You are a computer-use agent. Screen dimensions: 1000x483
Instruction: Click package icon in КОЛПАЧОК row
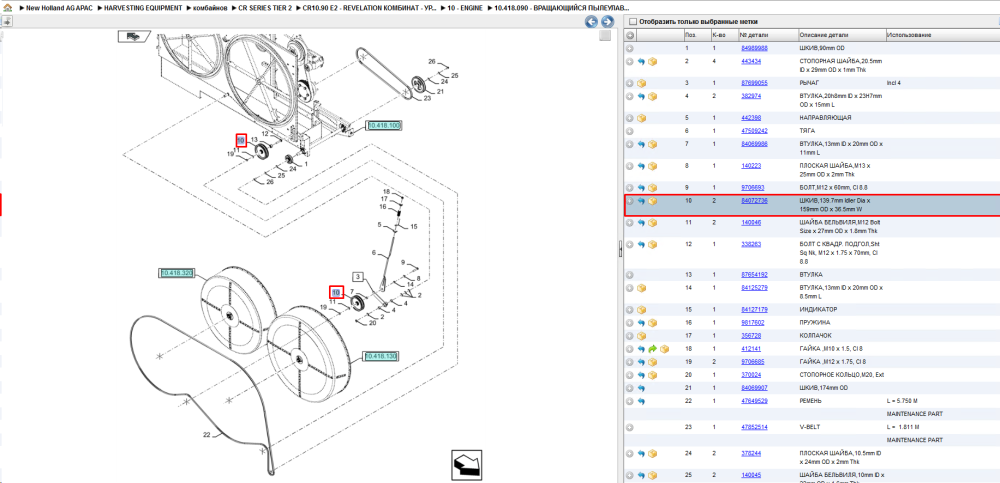642,336
